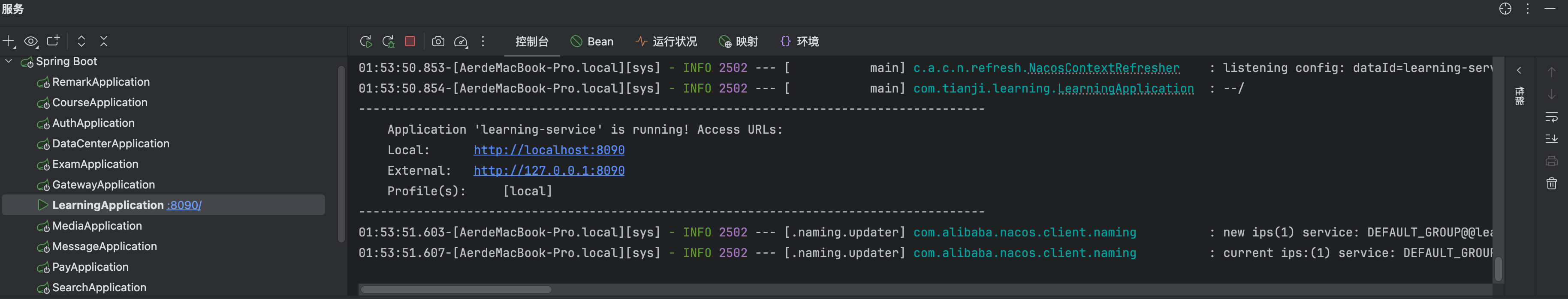Click the RemarkApplication Spring Boot icon

[x=43, y=83]
